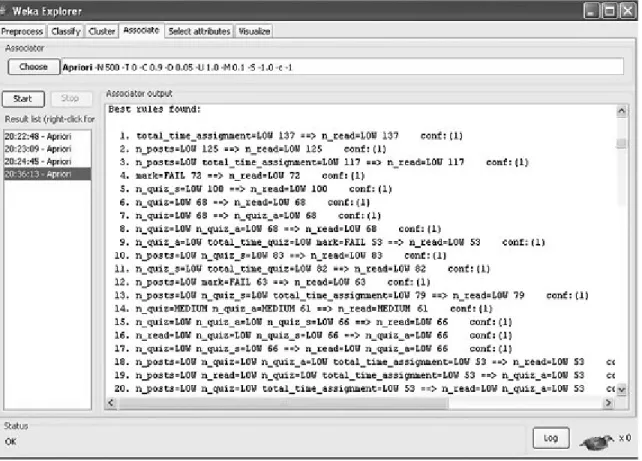Select result 20:24:45 - Apriori
The height and width of the screenshot is (461, 642).
(47, 161)
